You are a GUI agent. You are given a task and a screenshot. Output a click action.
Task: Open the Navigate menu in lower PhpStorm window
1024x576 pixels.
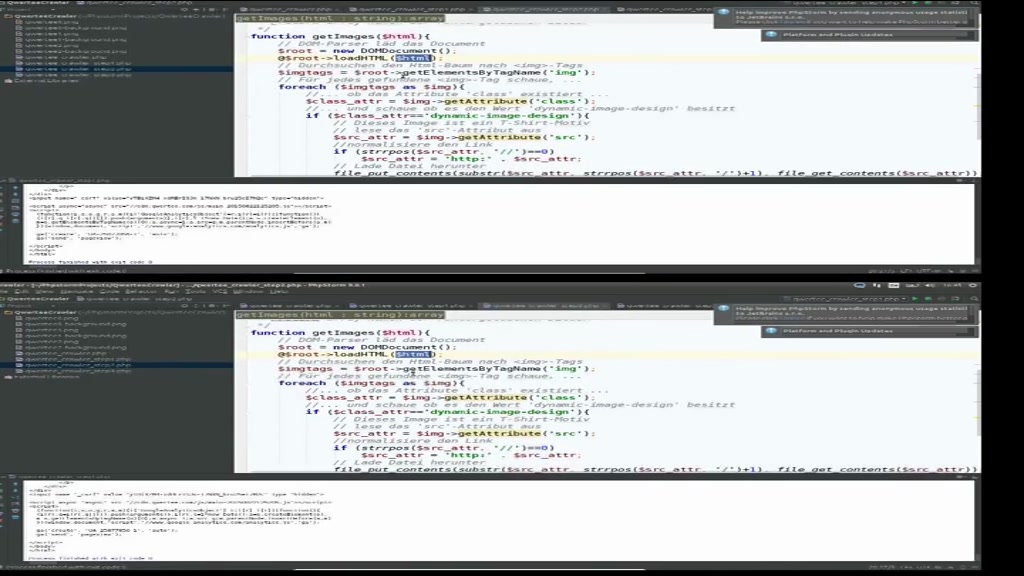[x=77, y=291]
